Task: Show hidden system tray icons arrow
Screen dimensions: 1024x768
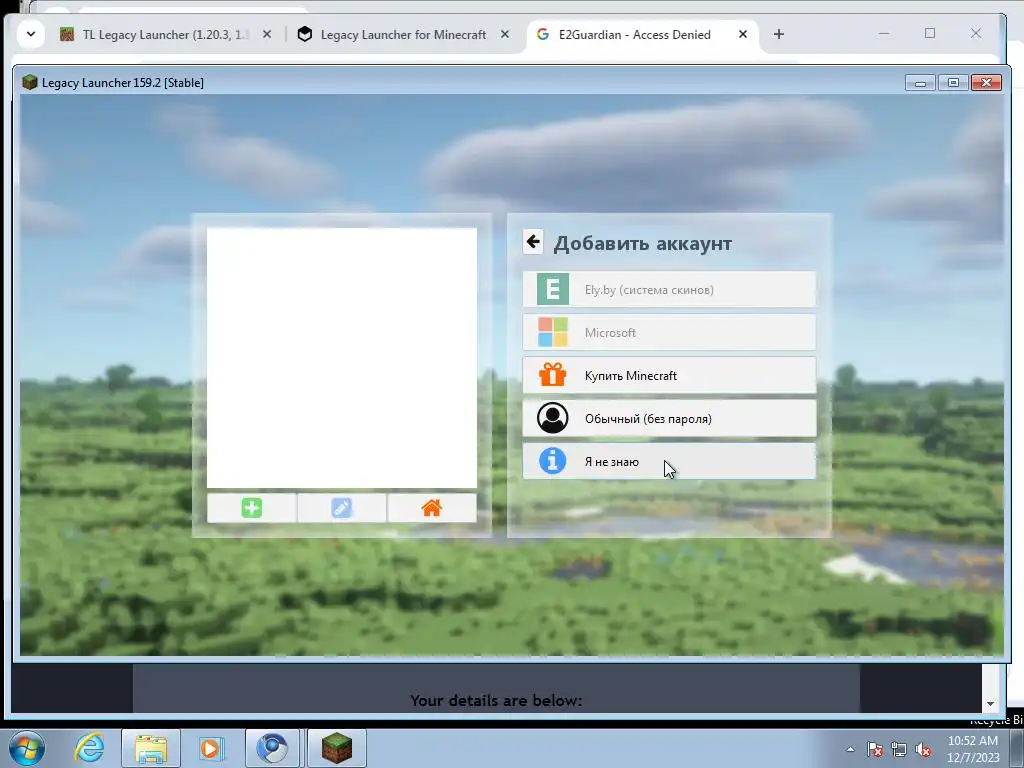Action: click(x=850, y=749)
